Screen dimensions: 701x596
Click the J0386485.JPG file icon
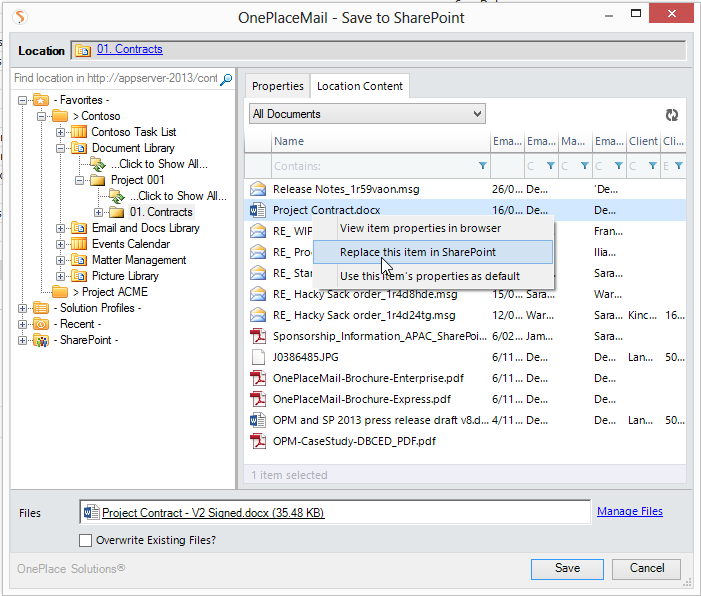[x=258, y=356]
